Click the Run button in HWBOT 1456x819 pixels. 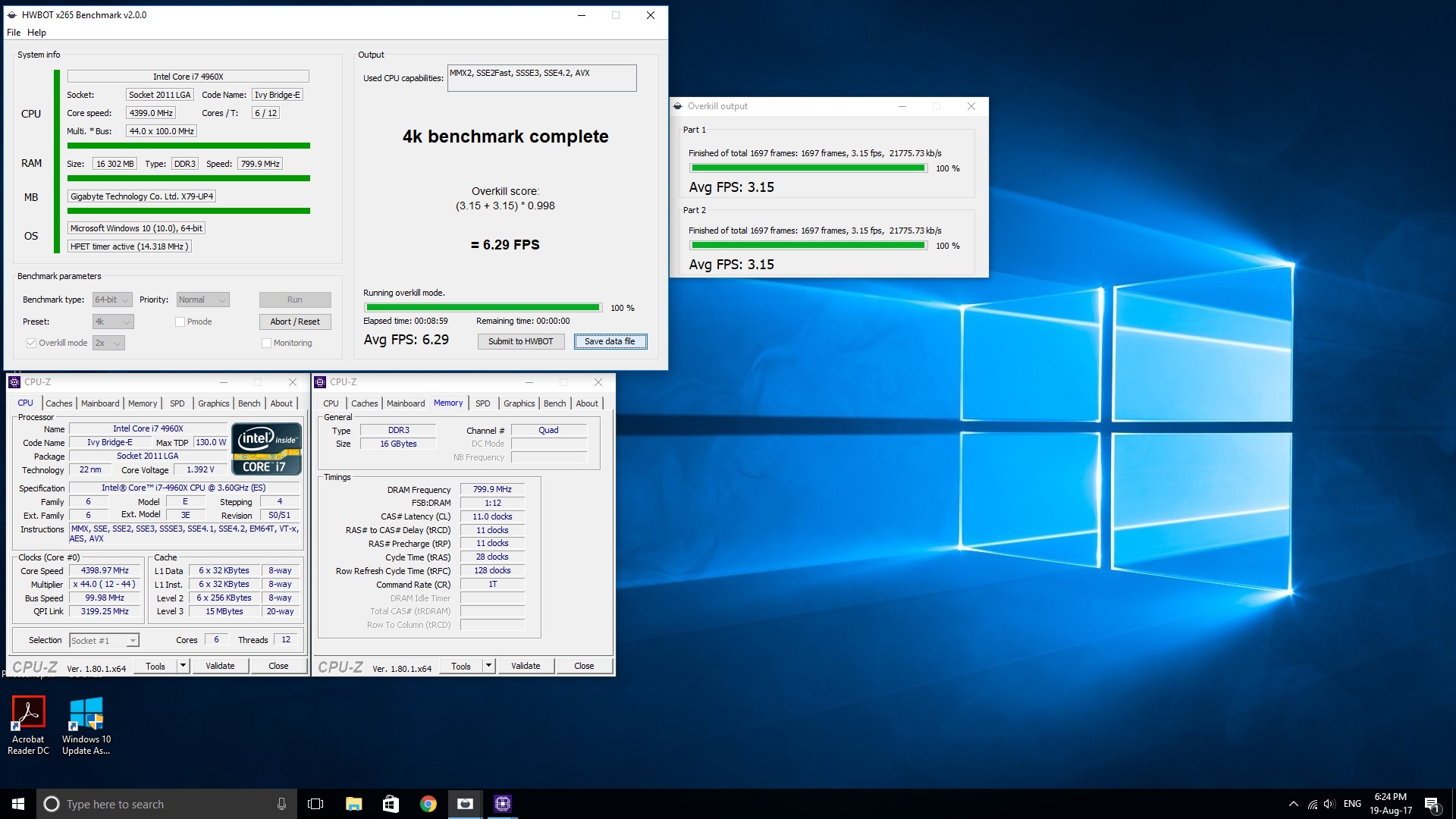click(x=295, y=300)
